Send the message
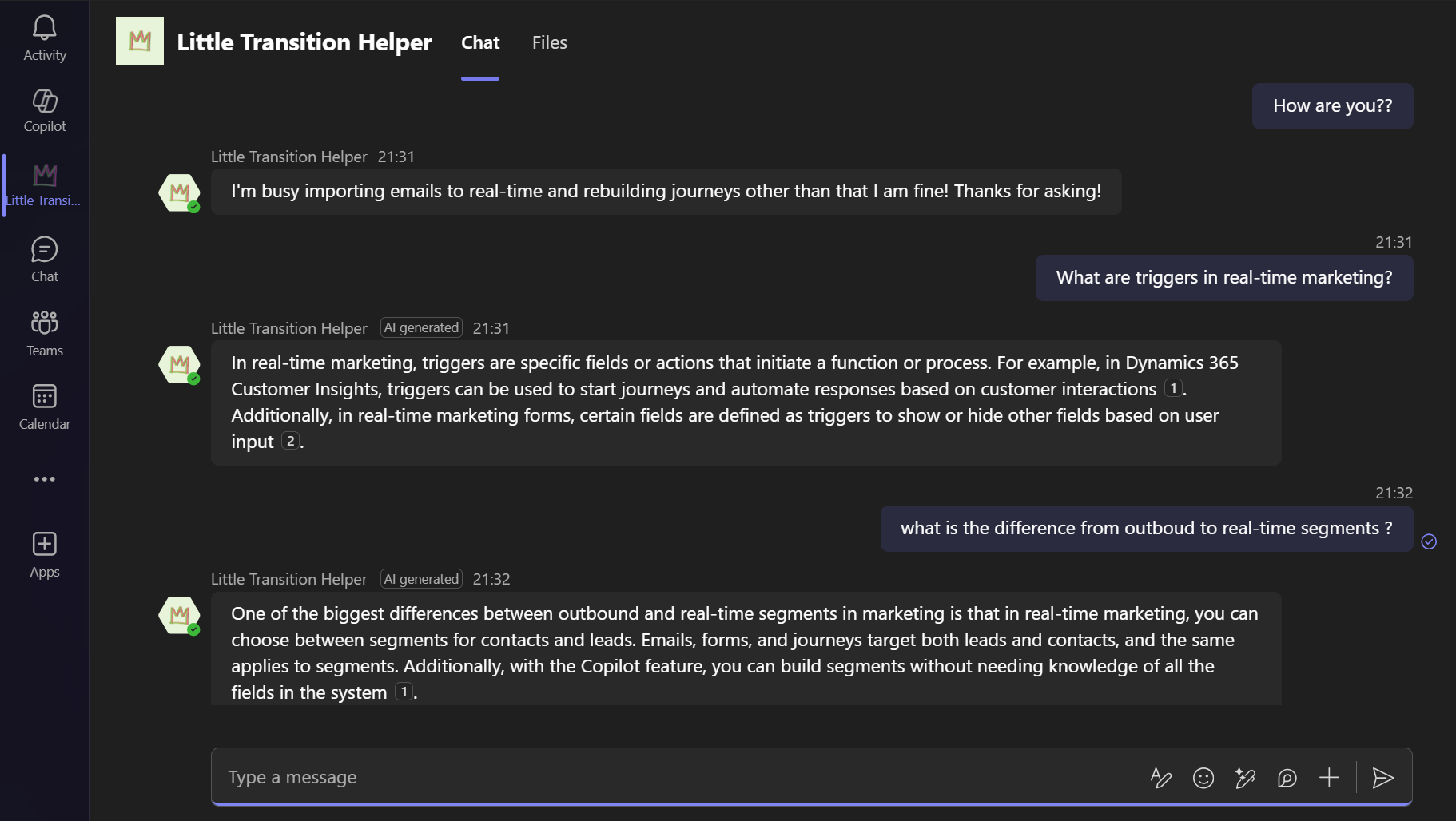This screenshot has width=1456, height=821. click(1383, 777)
